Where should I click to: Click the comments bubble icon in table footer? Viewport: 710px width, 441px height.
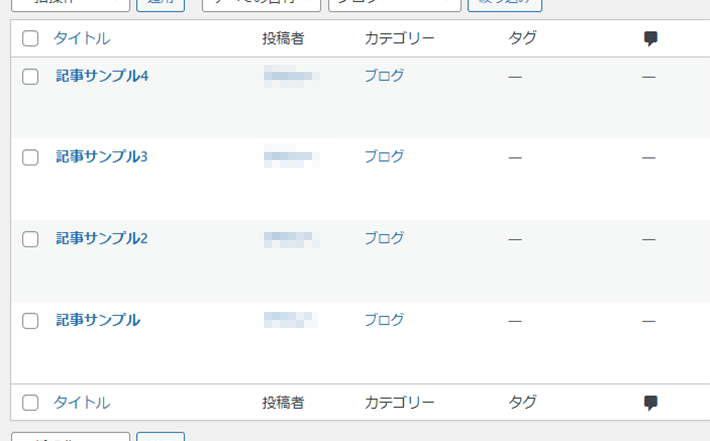[651, 403]
